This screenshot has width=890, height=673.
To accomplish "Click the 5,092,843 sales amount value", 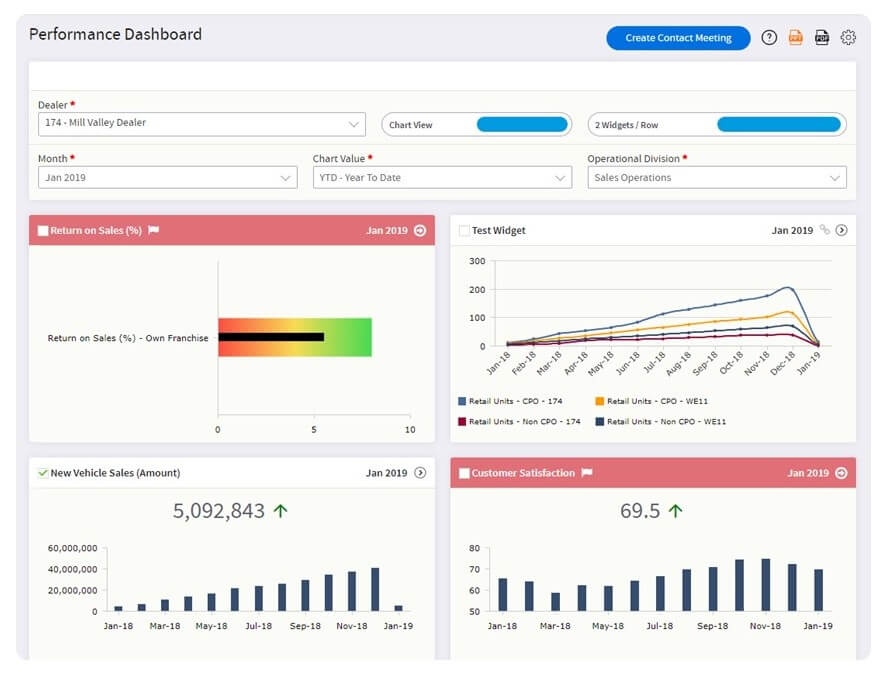I will pyautogui.click(x=219, y=511).
